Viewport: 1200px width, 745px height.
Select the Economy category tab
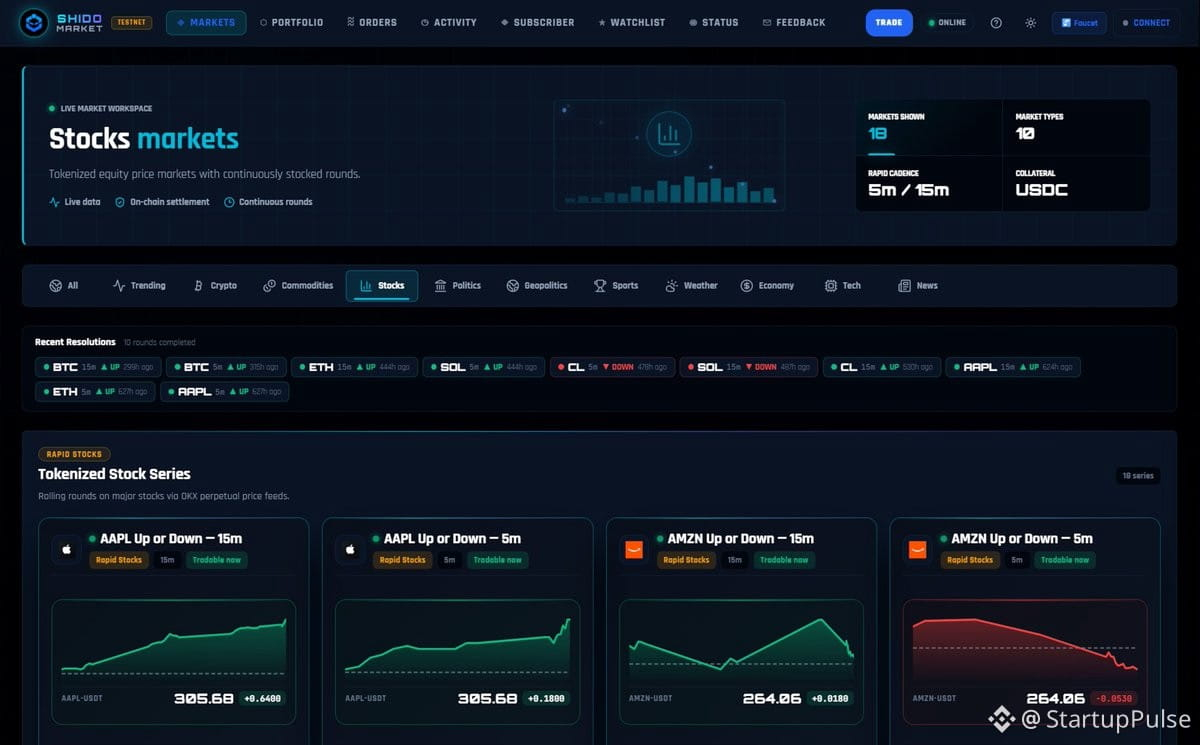coord(767,285)
